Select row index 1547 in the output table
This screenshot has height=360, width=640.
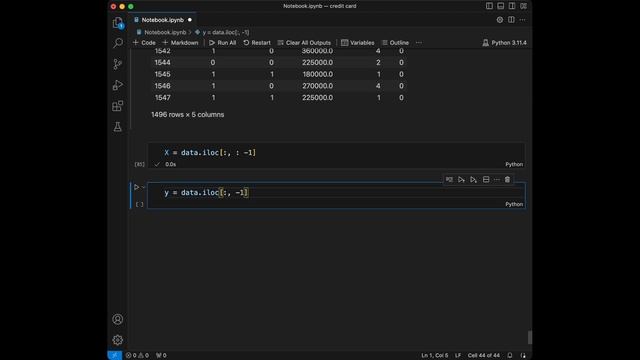click(x=162, y=98)
